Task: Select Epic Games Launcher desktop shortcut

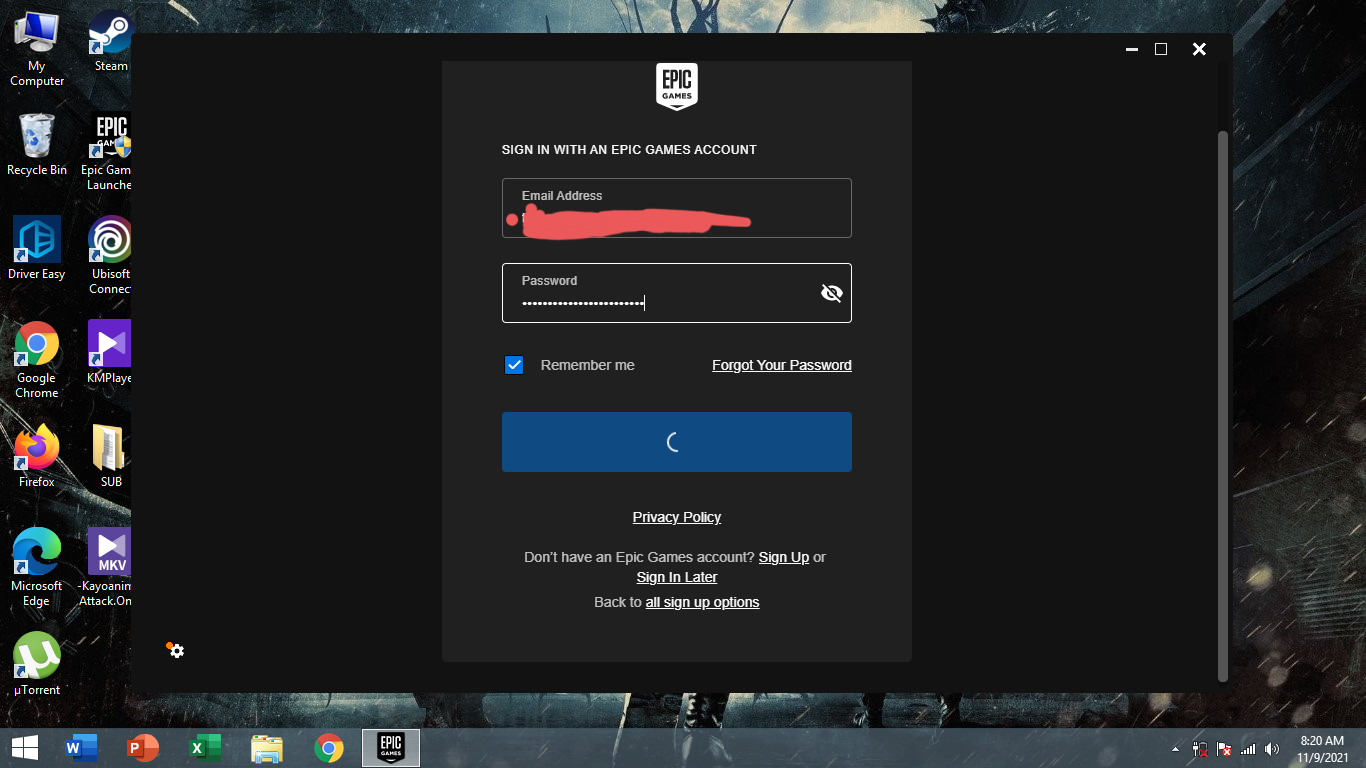Action: (x=108, y=152)
